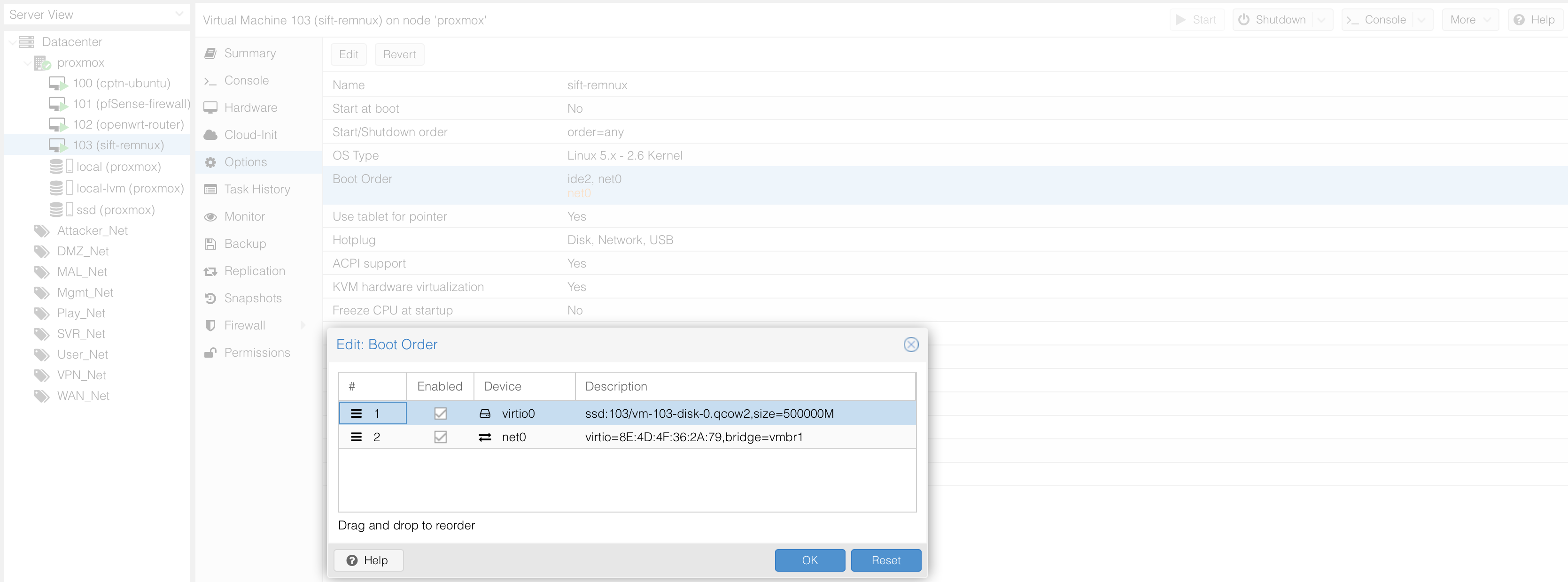Close the Edit Boot Order dialog
Image resolution: width=1568 pixels, height=582 pixels.
[911, 345]
